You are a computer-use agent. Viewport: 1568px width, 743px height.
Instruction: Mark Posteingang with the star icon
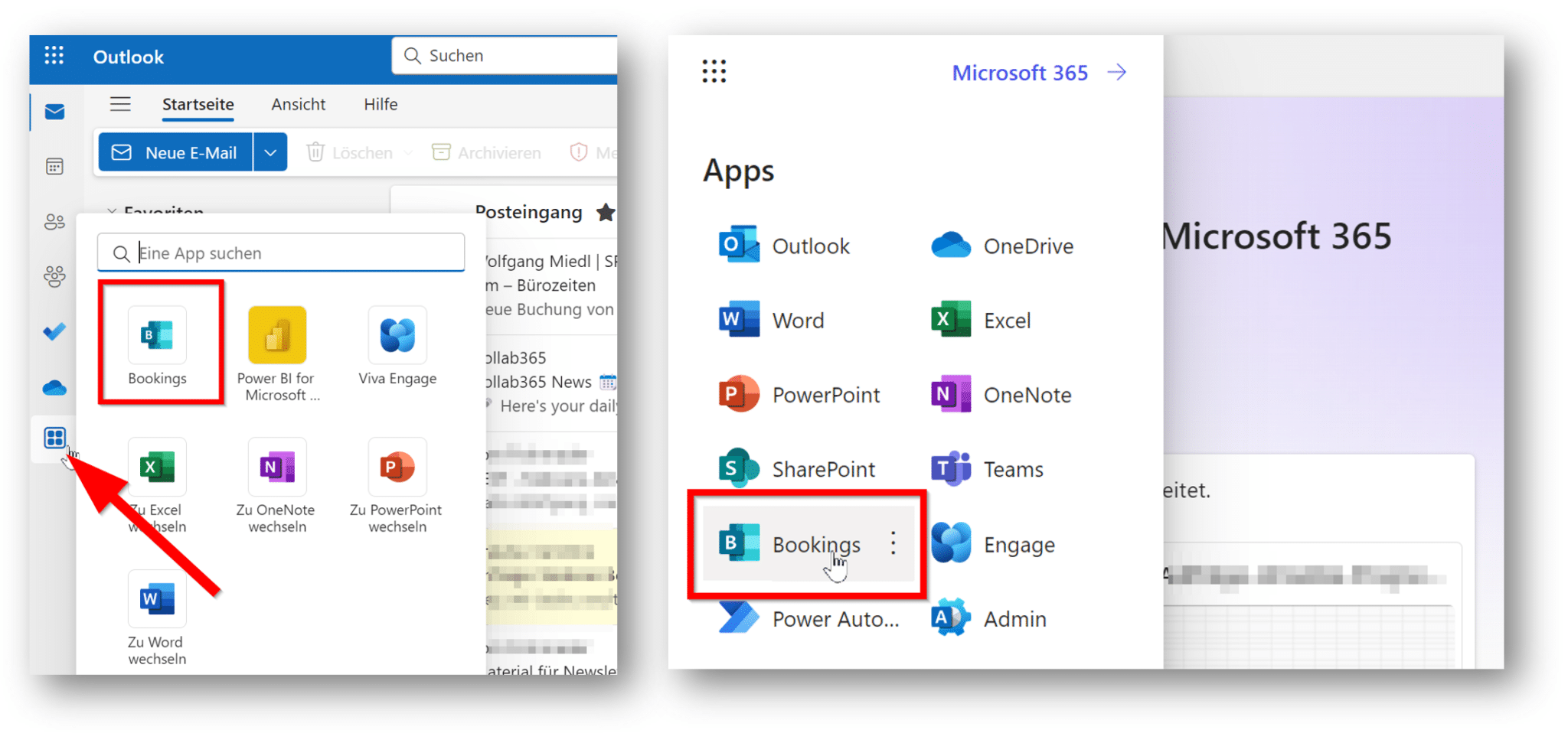tap(606, 212)
